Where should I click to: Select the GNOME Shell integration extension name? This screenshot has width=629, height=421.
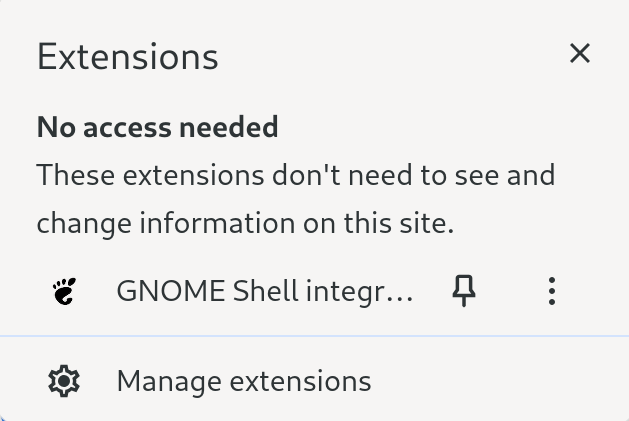pos(264,292)
